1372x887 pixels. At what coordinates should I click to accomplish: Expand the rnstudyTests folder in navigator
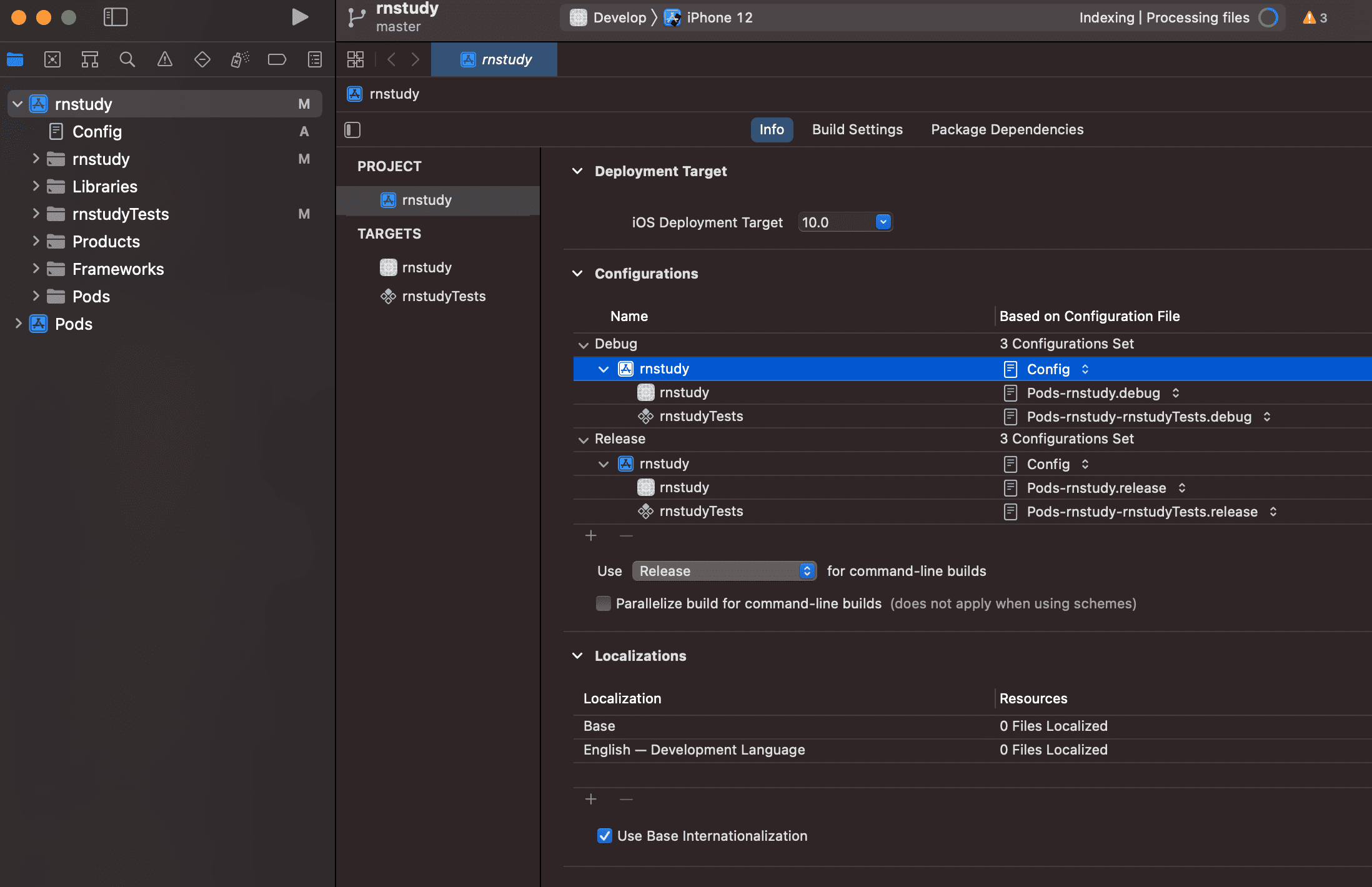(36, 214)
